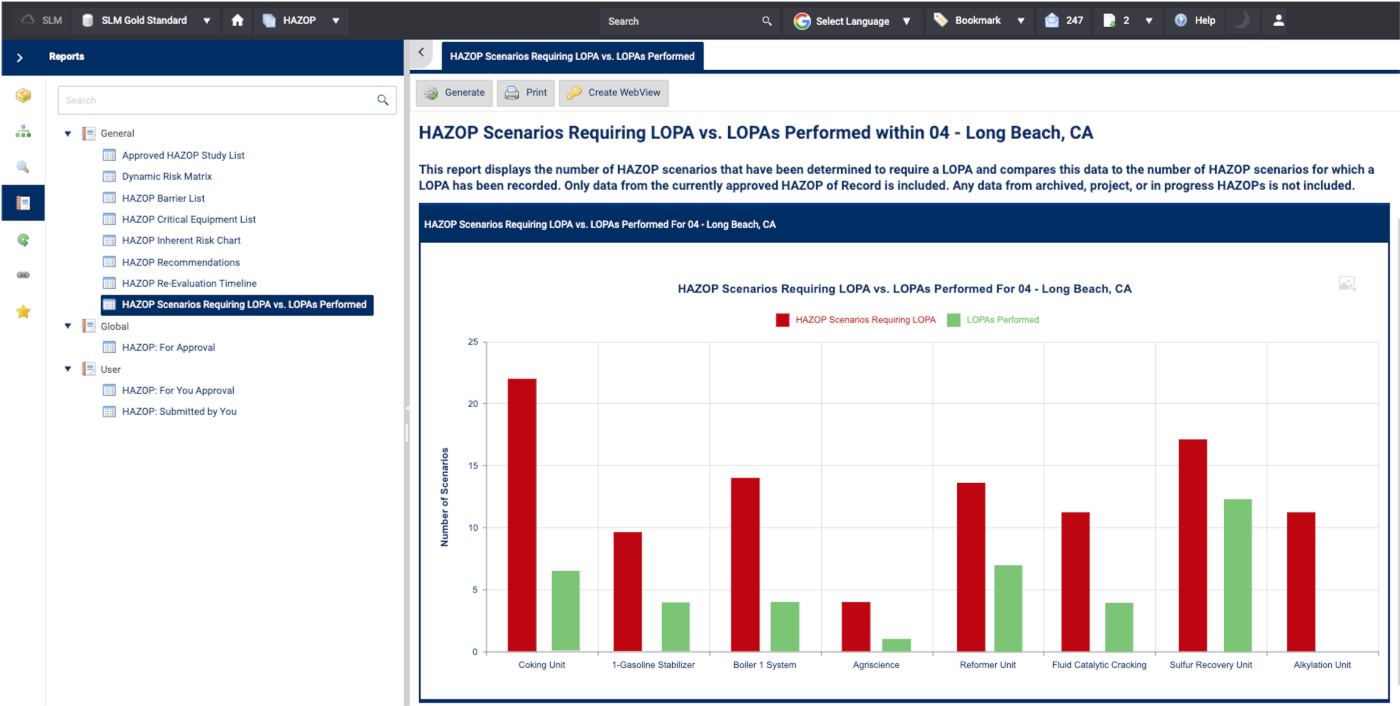Image resolution: width=1400 pixels, height=706 pixels.
Task: Click the Home icon in top bar
Action: (237, 20)
